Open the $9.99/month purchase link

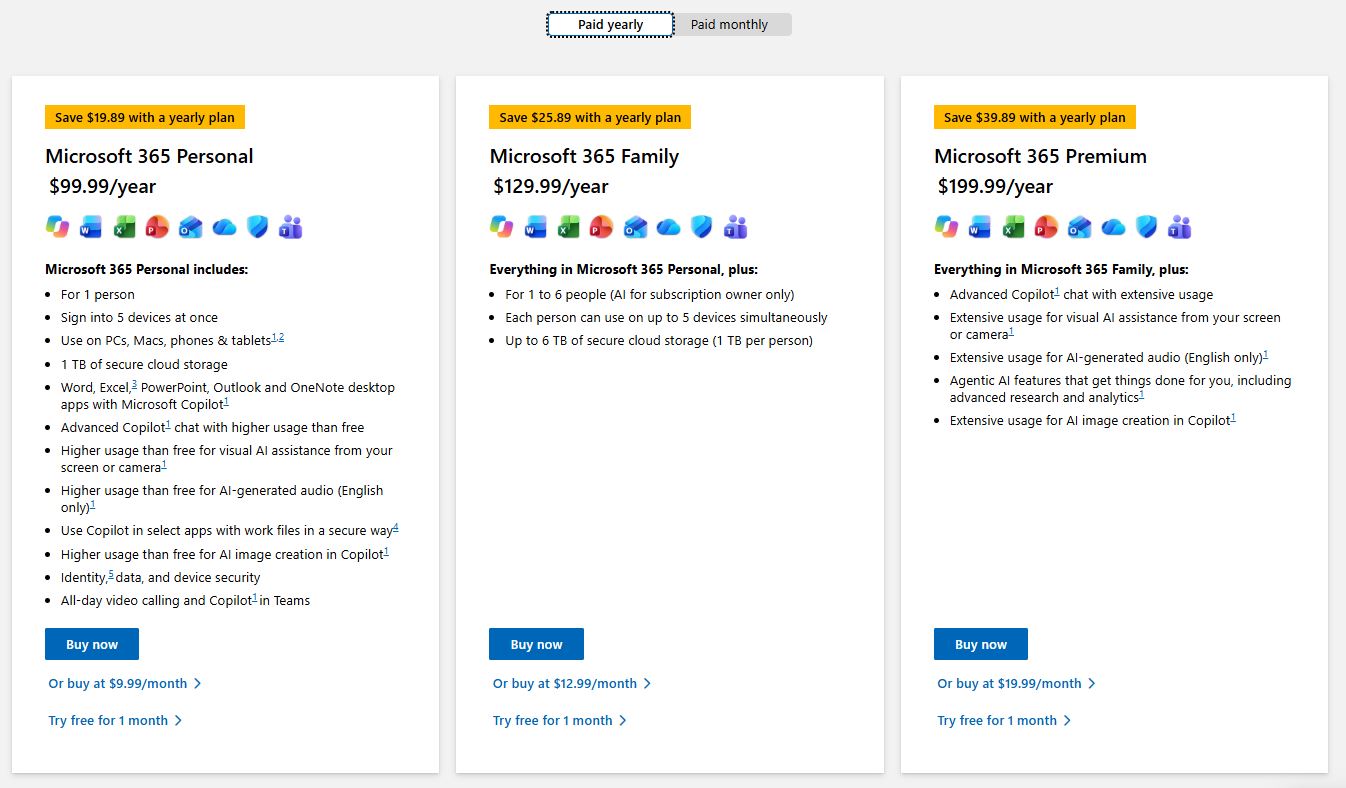click(125, 684)
